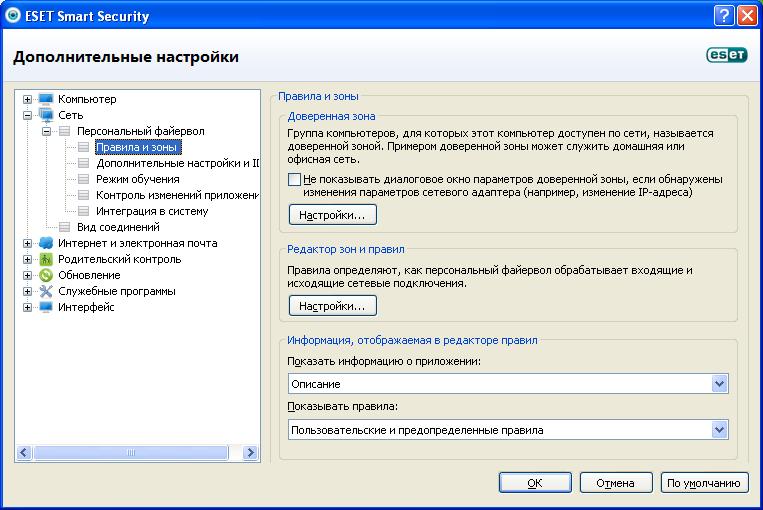Select the Сеть tree label
This screenshot has height=510, width=763.
pos(71,115)
